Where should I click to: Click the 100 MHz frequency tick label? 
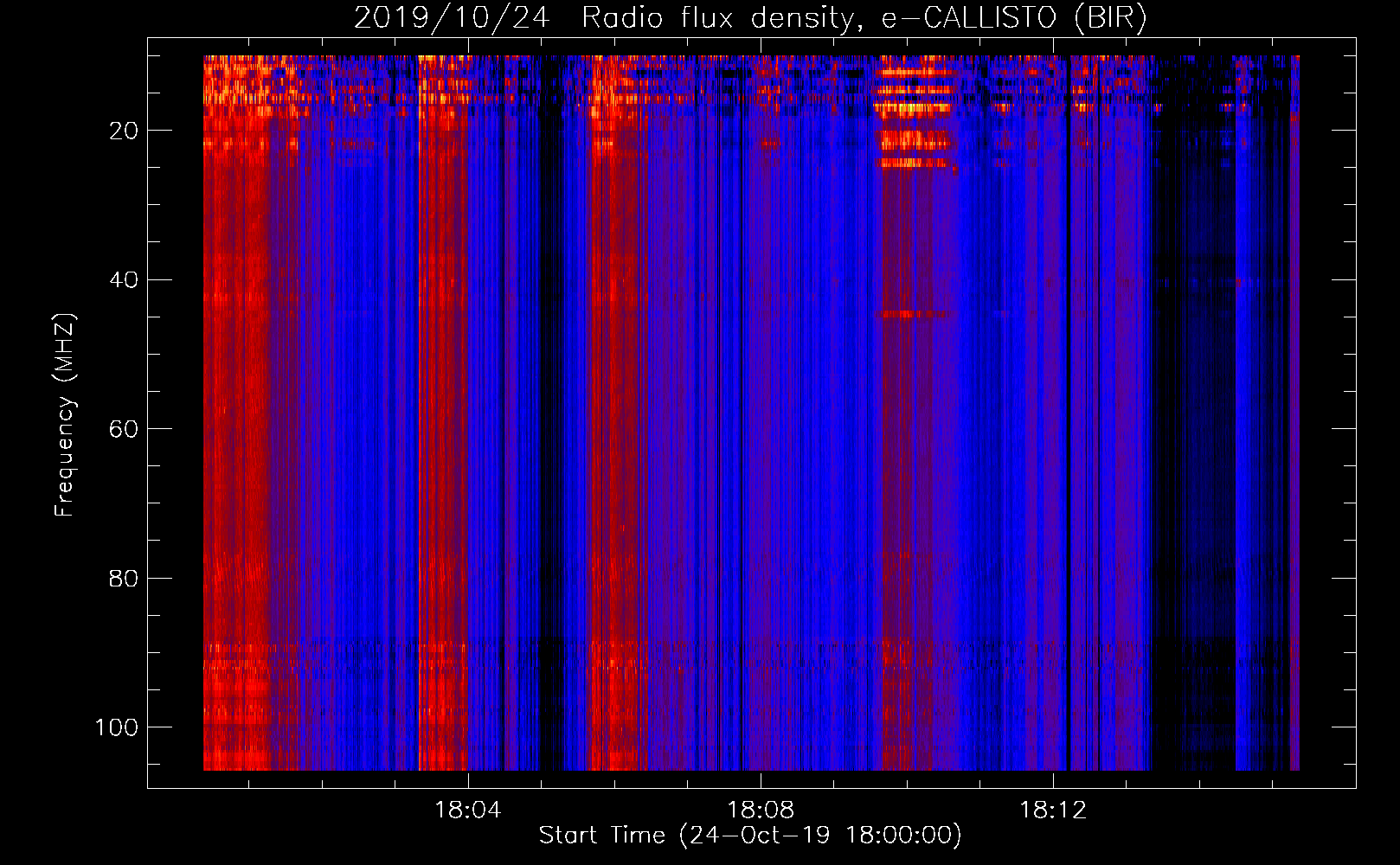pos(117,727)
